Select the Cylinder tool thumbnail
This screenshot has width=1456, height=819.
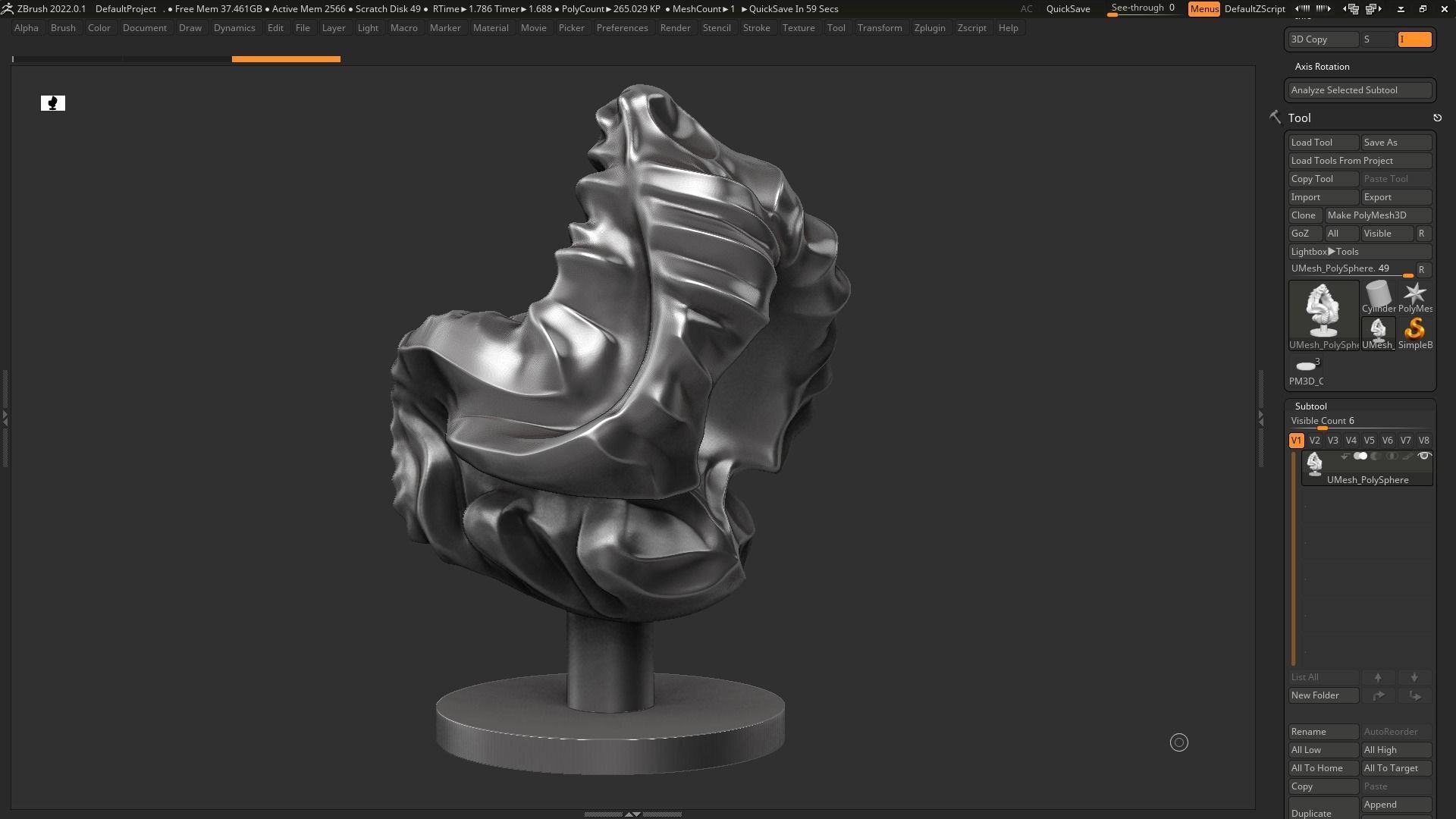pos(1378,297)
